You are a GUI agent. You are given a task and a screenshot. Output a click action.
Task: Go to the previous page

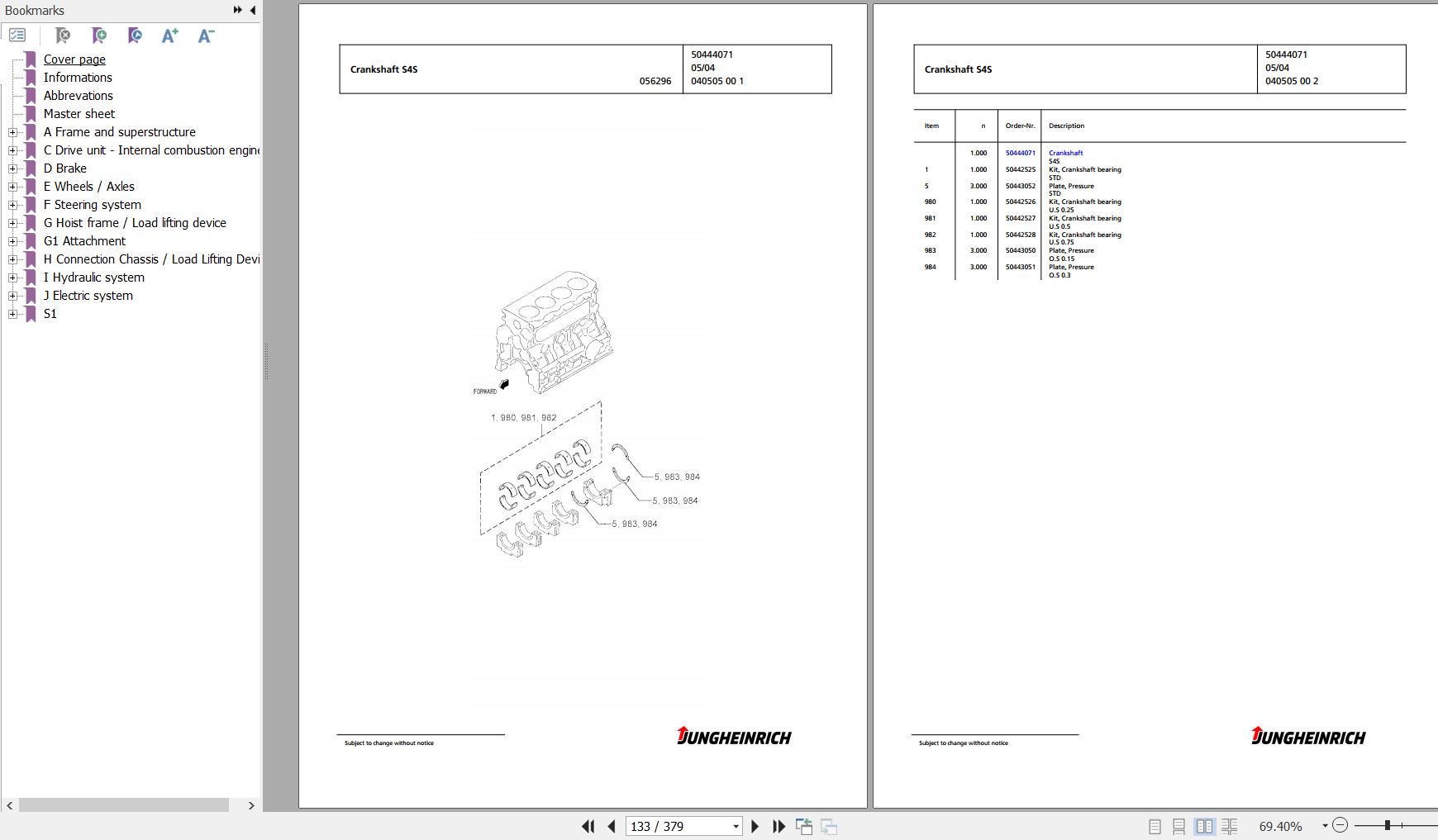tap(612, 826)
